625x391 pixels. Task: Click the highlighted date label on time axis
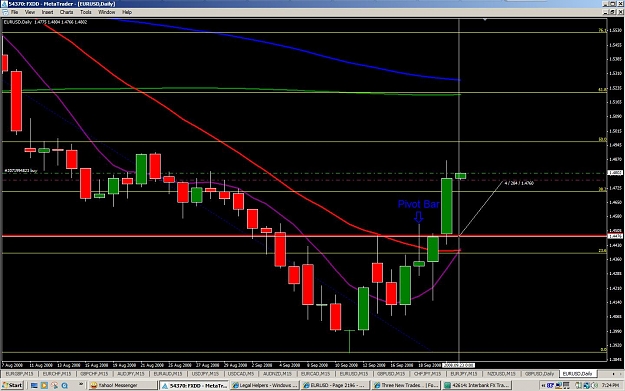458,365
